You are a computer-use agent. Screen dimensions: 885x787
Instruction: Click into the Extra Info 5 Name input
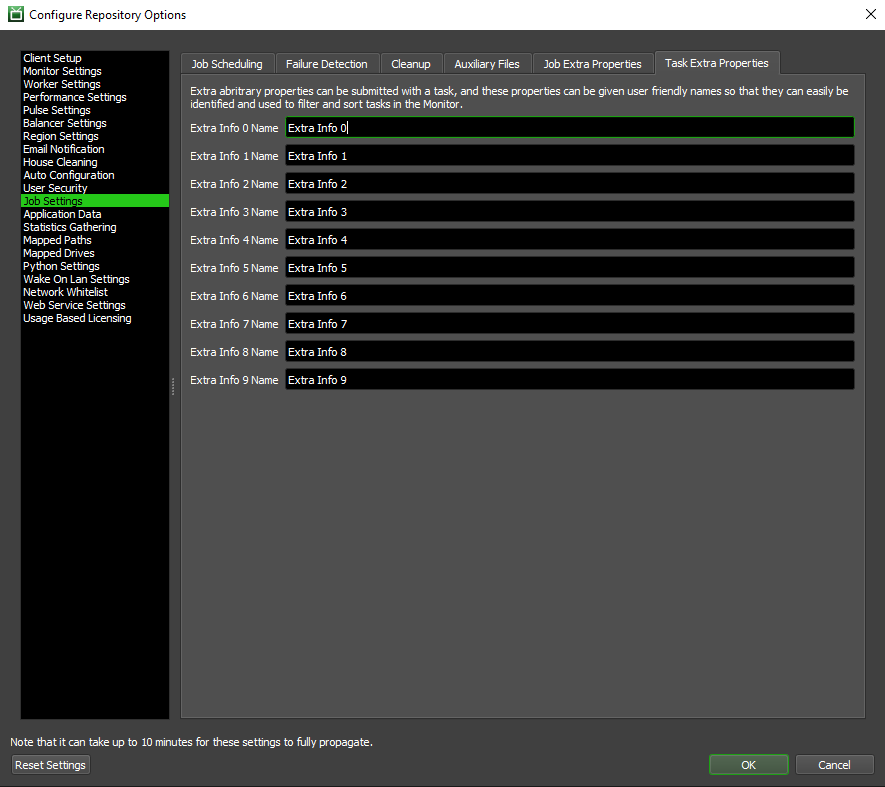point(569,268)
